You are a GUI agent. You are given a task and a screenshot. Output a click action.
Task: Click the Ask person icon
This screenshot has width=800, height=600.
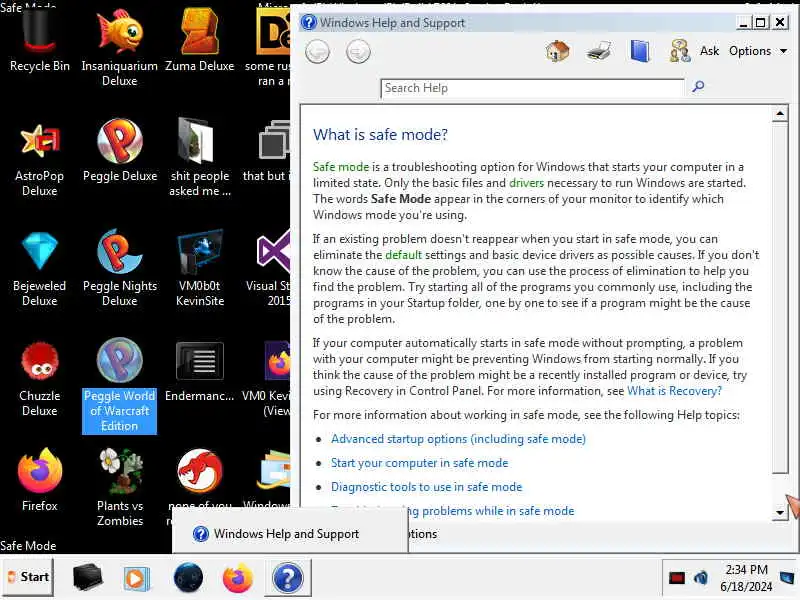tap(680, 51)
